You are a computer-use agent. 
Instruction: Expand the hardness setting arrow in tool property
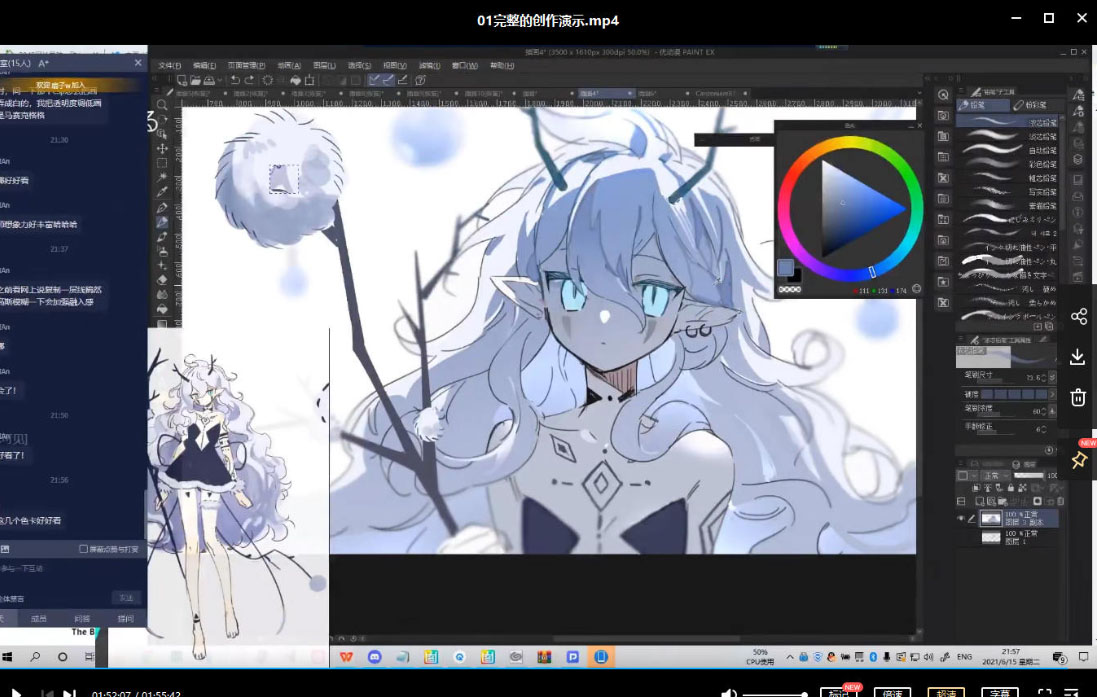pyautogui.click(x=1052, y=394)
